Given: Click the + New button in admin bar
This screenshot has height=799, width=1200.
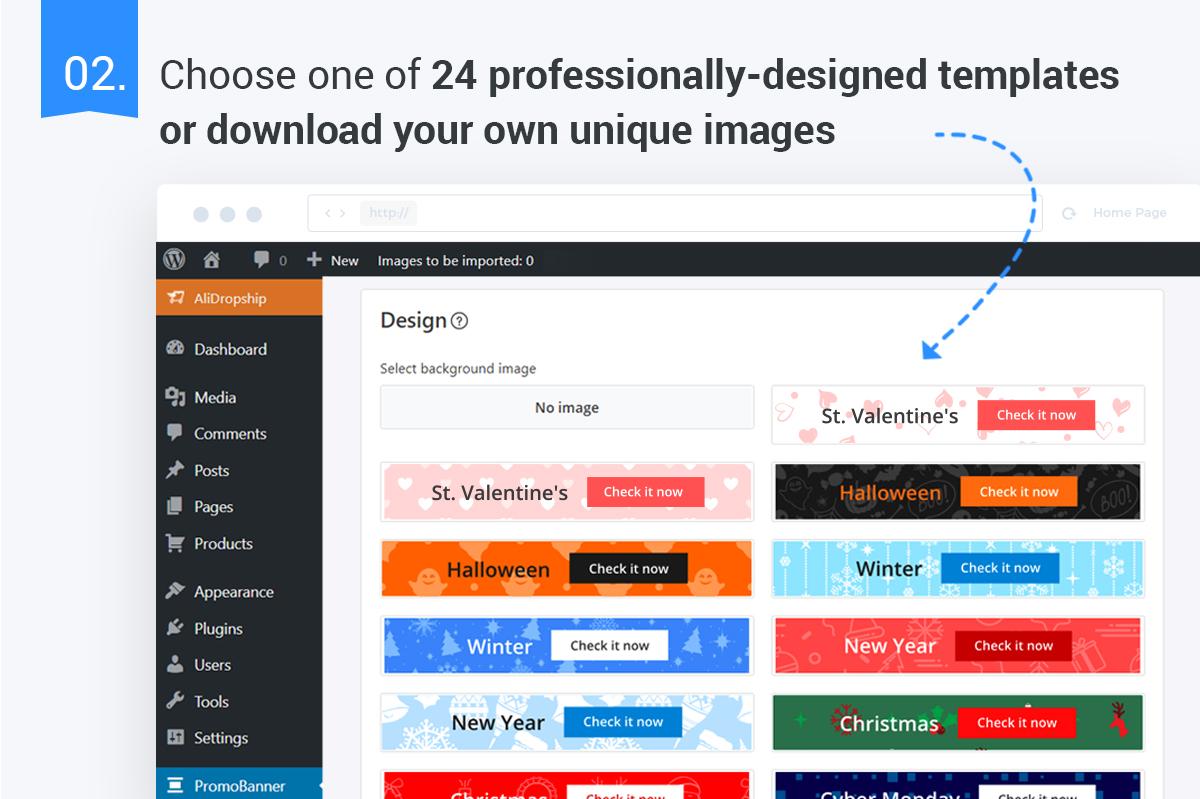Looking at the screenshot, I should point(333,260).
